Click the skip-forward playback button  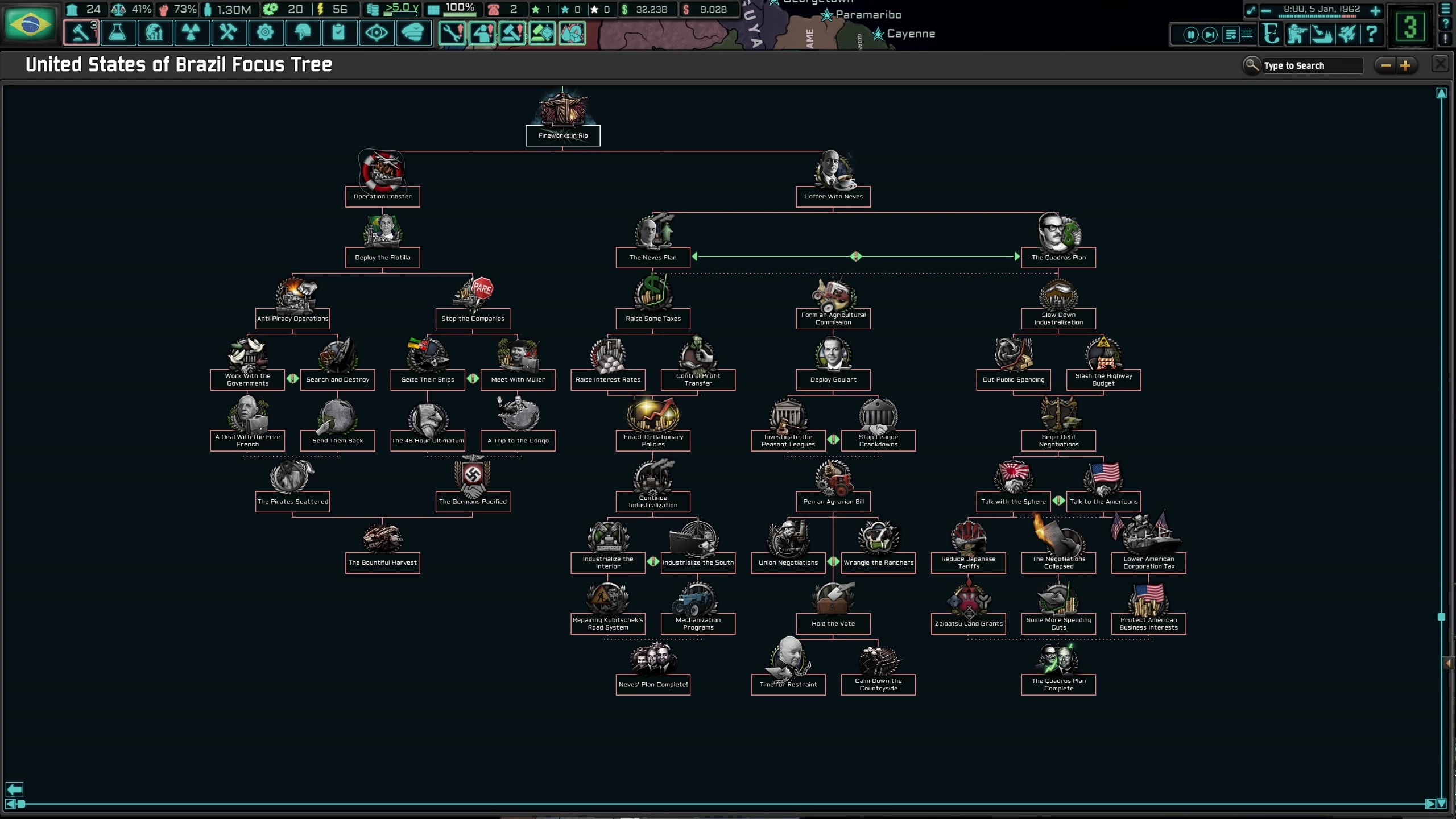(1210, 35)
